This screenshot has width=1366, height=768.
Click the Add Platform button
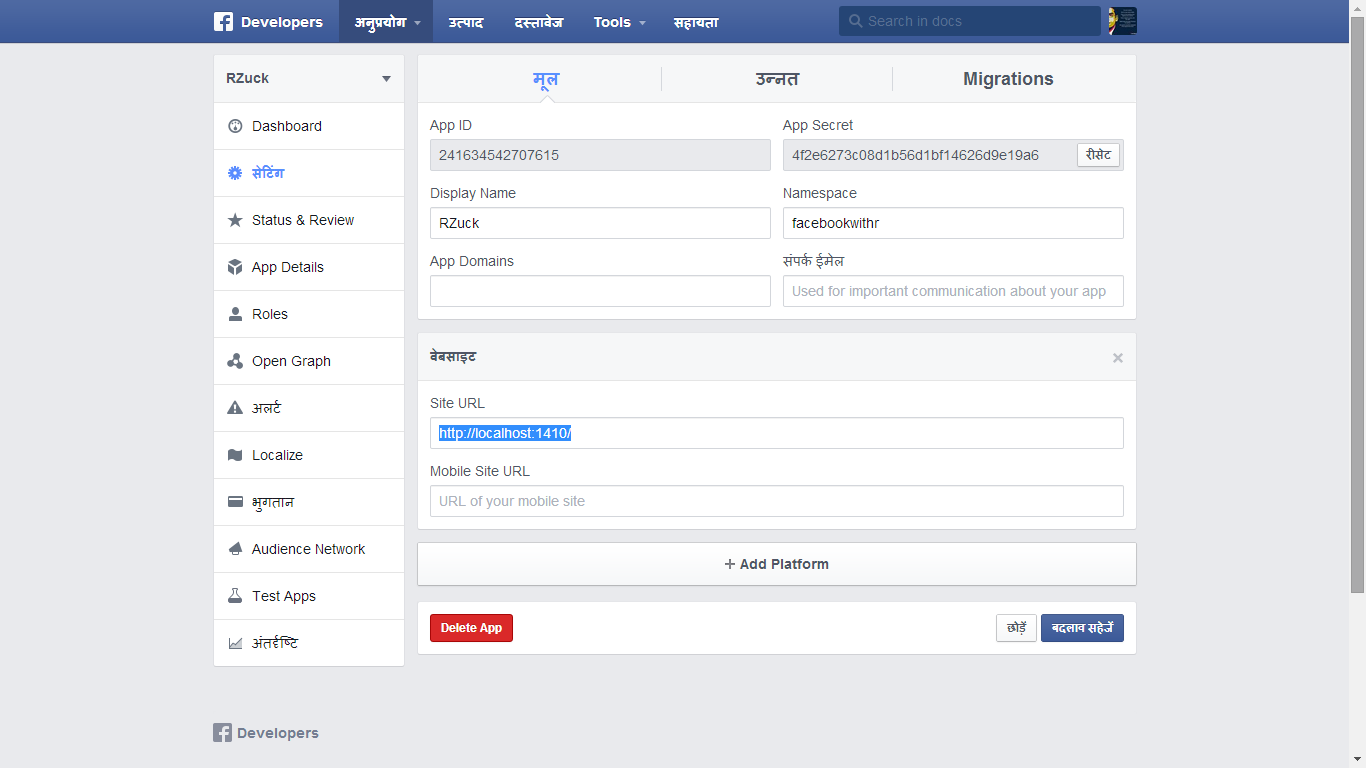[x=776, y=564]
